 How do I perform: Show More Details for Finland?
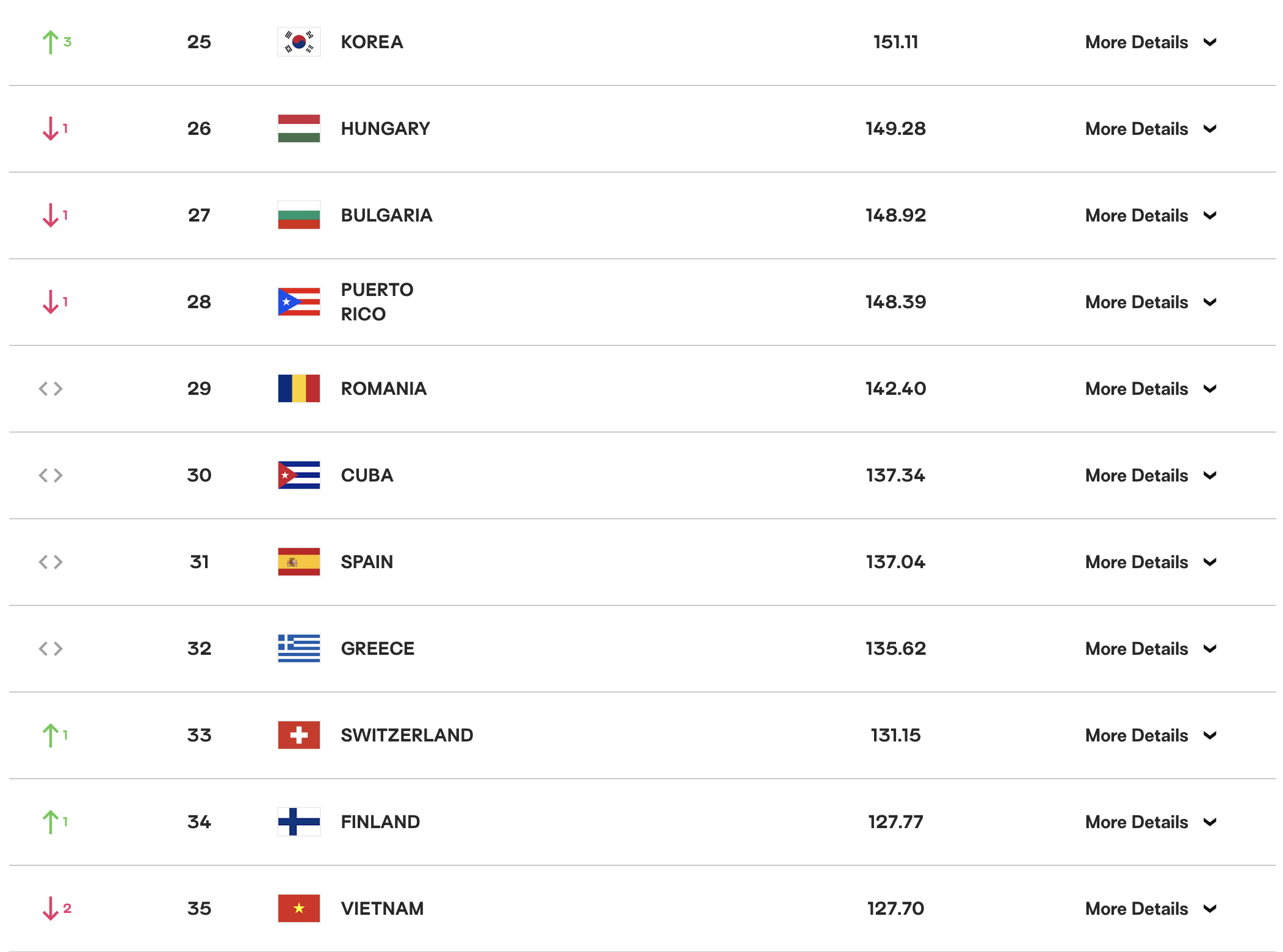pyautogui.click(x=1151, y=822)
